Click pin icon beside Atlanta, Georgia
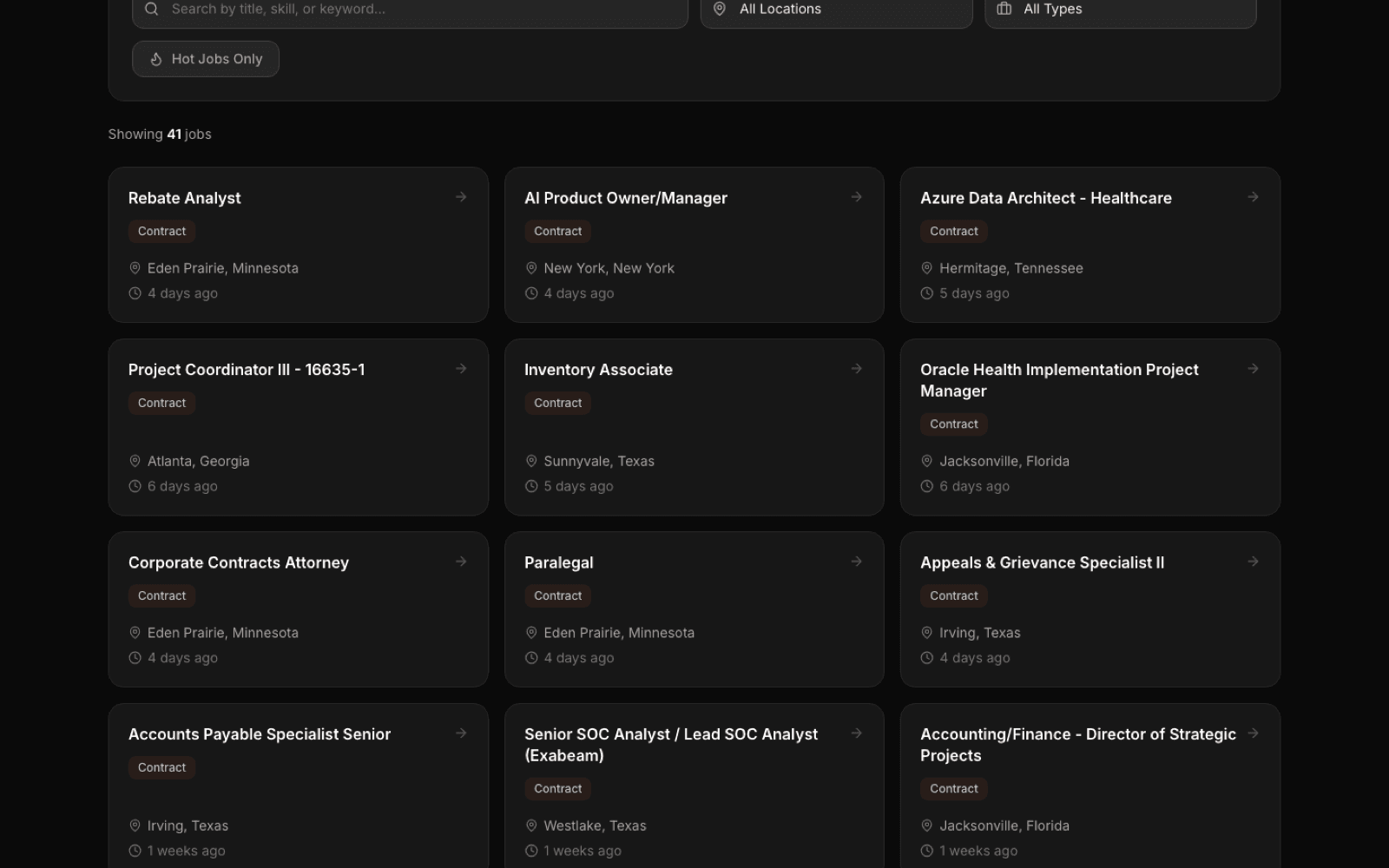The image size is (1389, 868). pyautogui.click(x=135, y=461)
